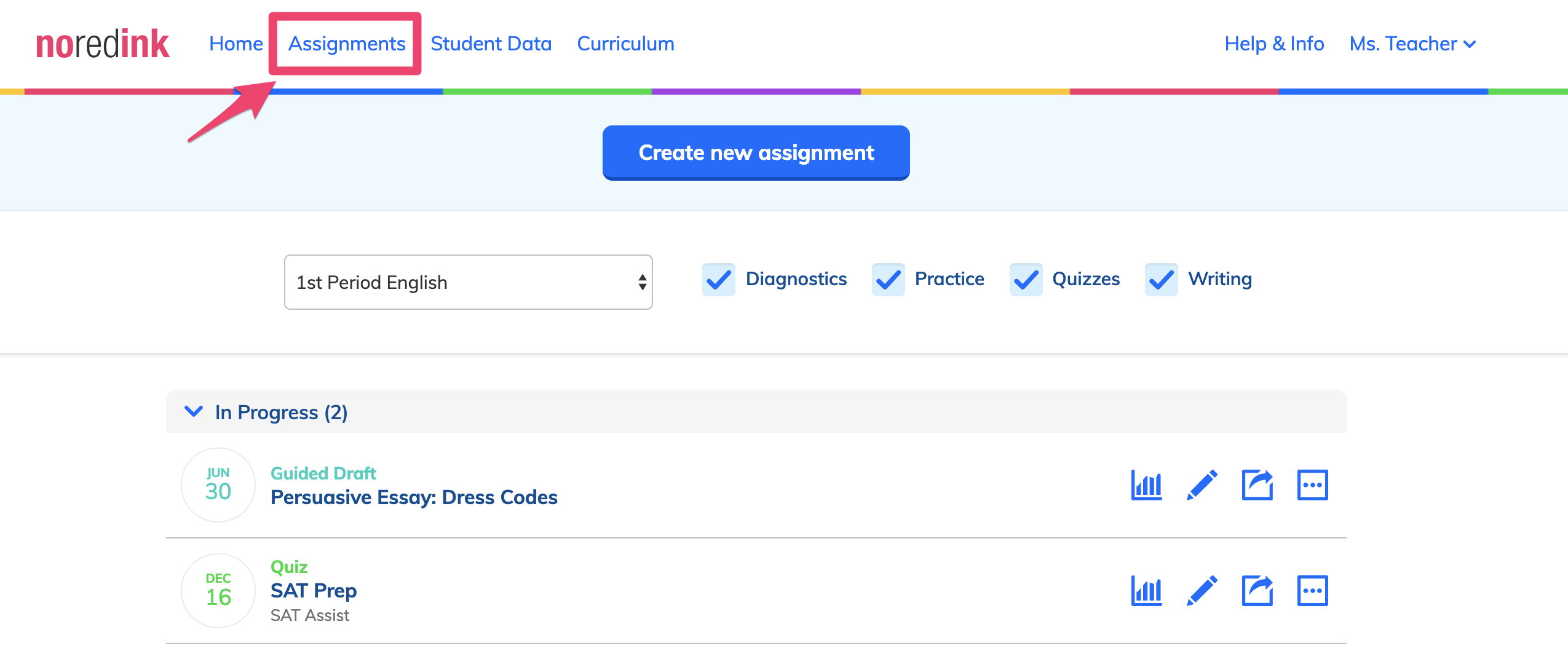Screen dimensions: 1568x670
Task: Open ellipsis menu for SAT Prep quiz
Action: pos(1312,591)
